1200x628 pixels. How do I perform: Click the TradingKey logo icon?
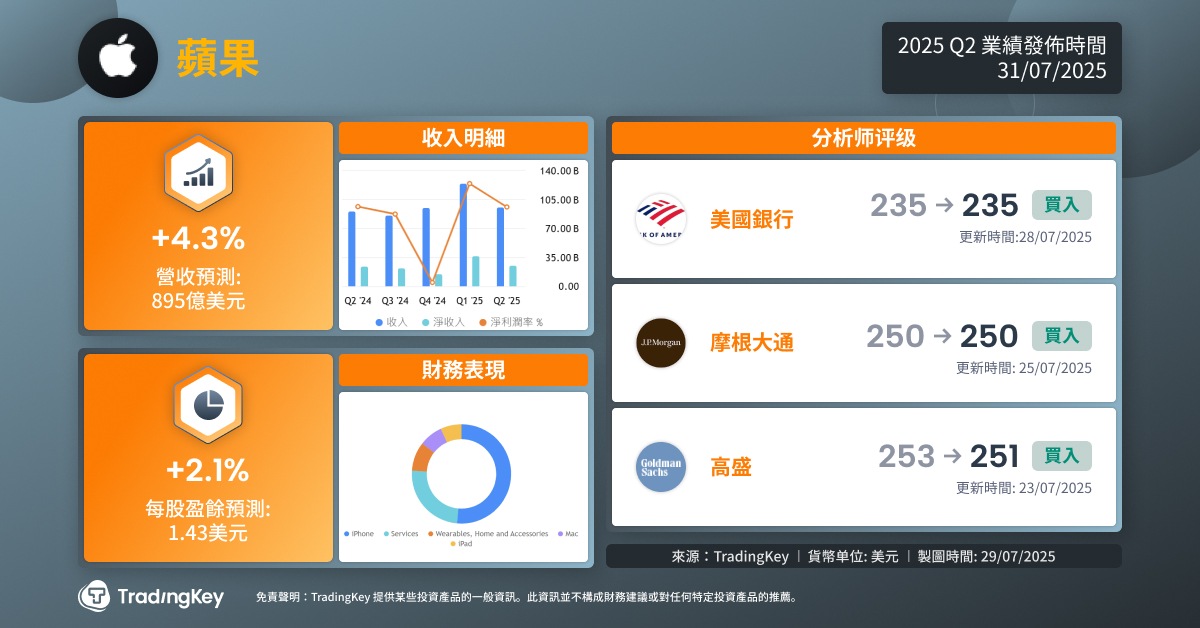(x=95, y=597)
